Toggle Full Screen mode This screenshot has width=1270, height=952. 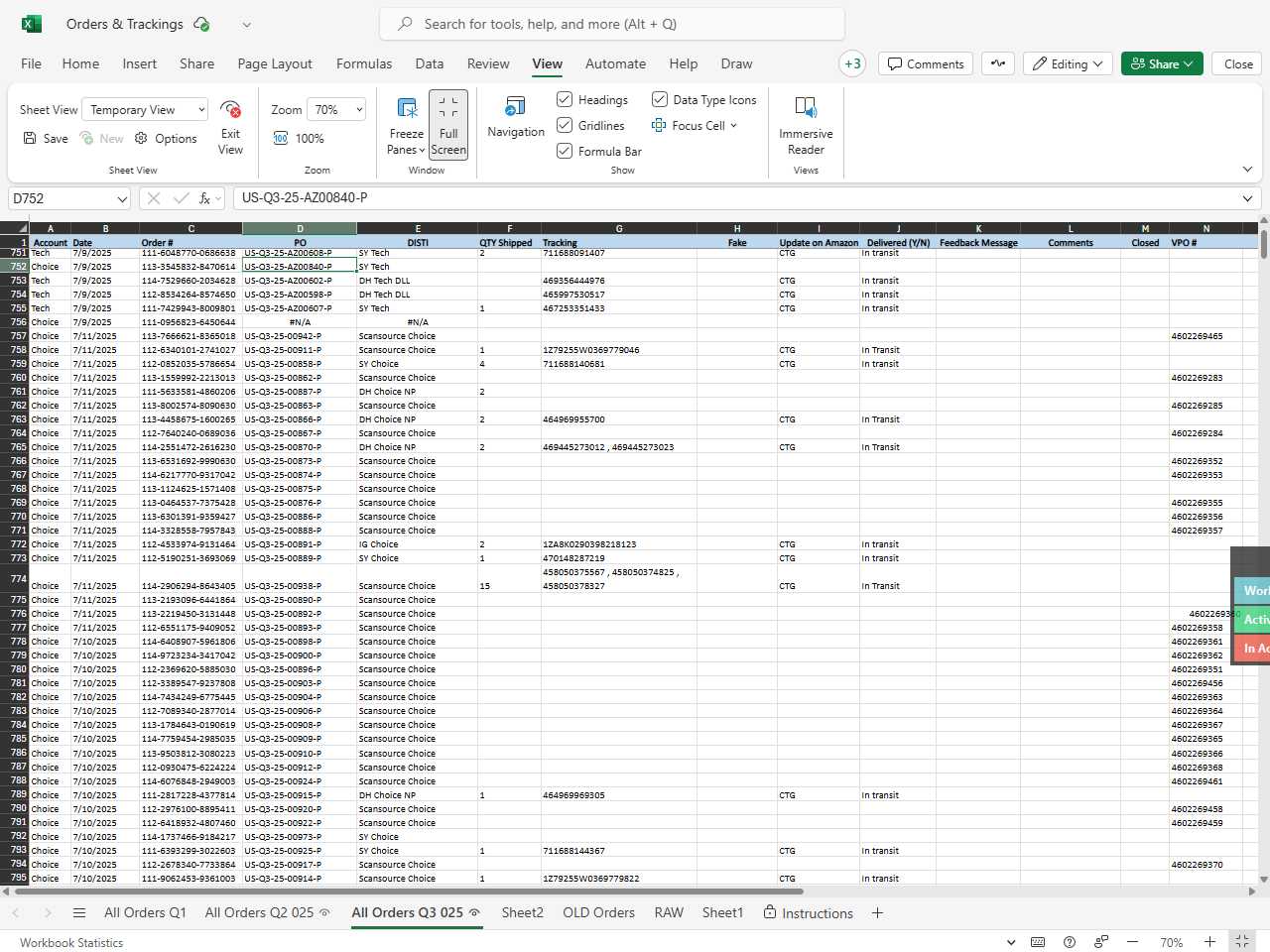click(448, 125)
